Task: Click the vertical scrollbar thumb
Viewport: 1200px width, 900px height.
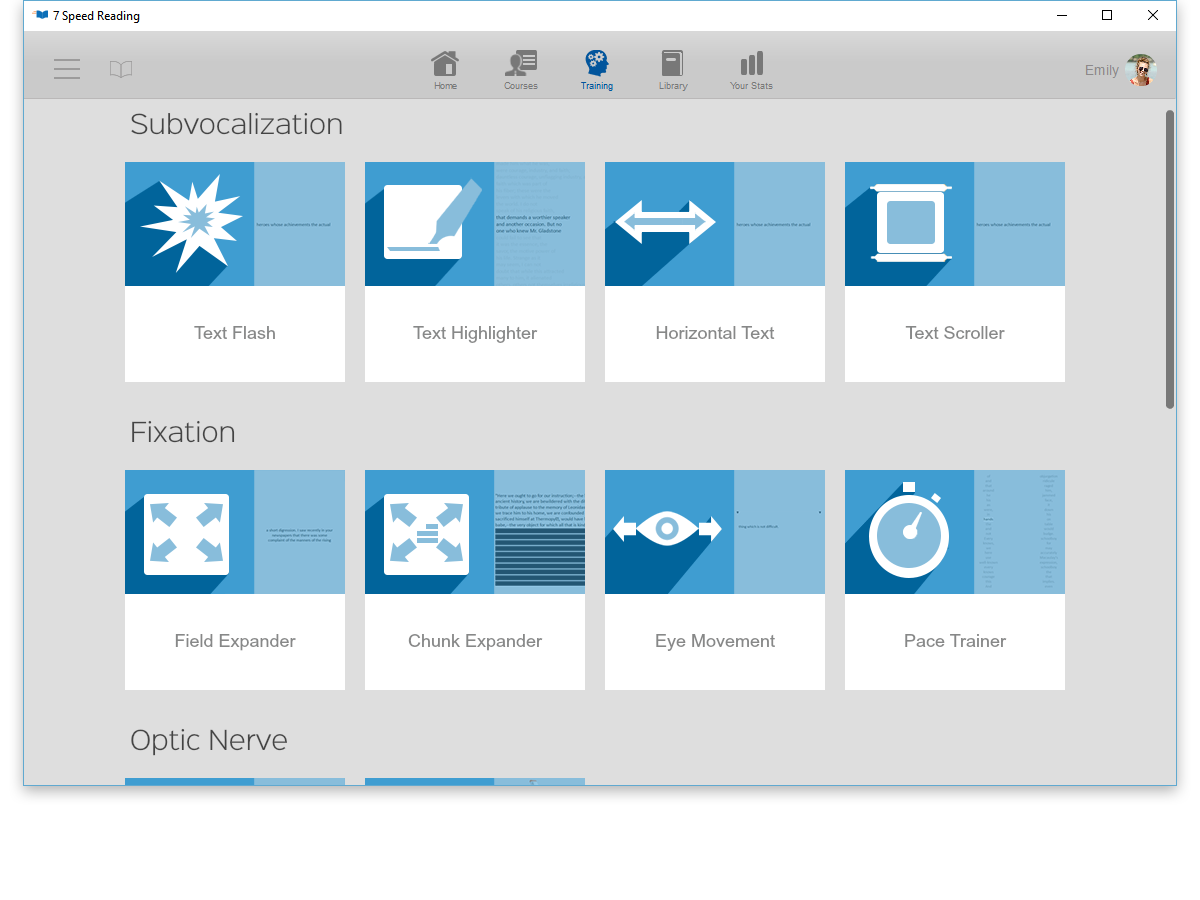Action: coord(1170,259)
